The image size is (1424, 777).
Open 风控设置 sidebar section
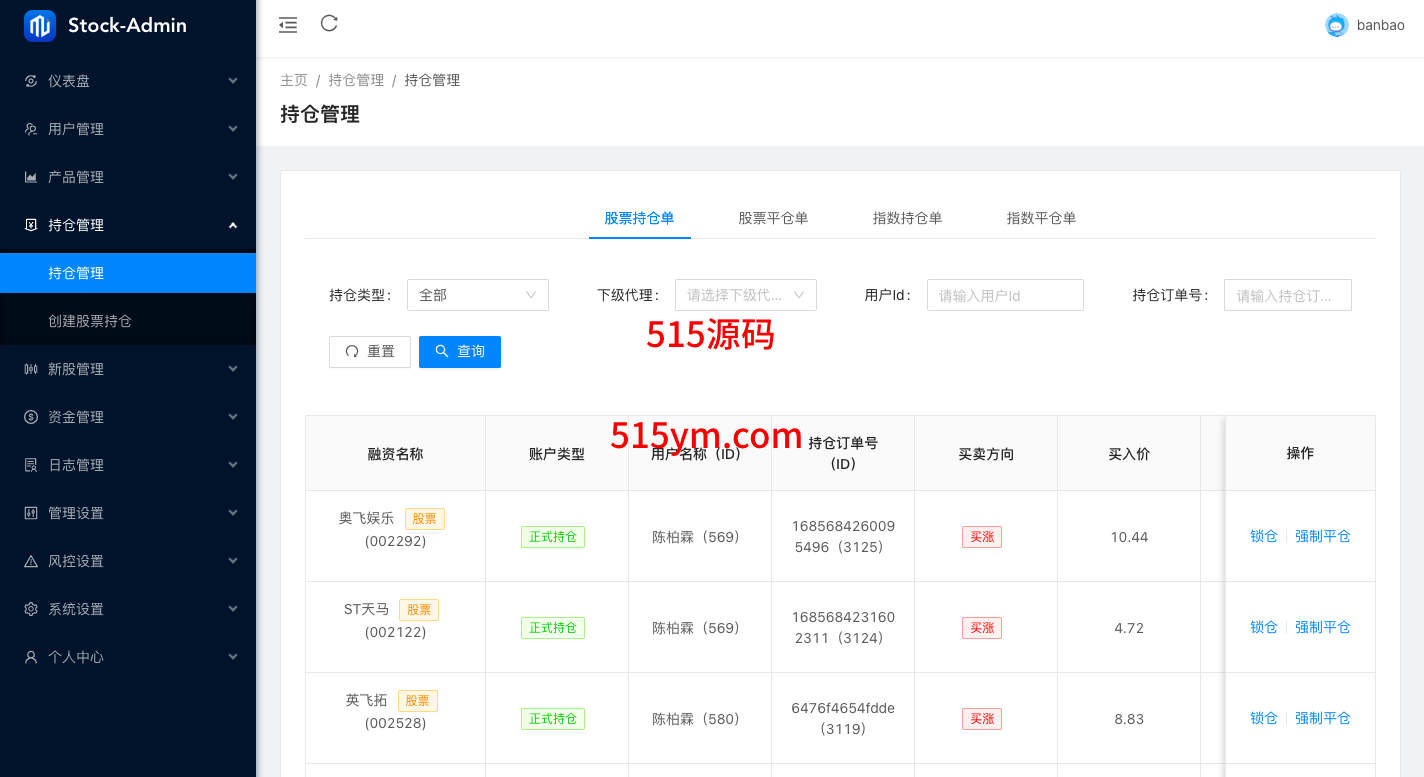[128, 561]
